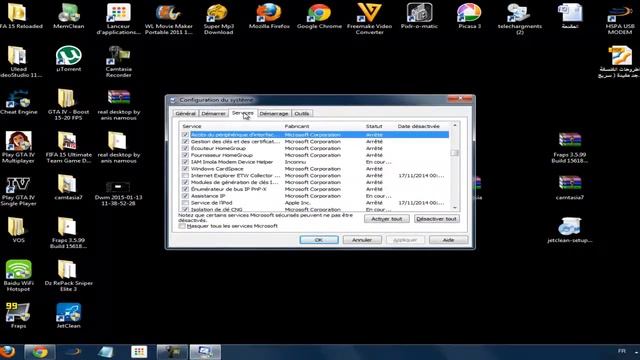
Task: Click the Désactiver tout button
Action: [436, 219]
